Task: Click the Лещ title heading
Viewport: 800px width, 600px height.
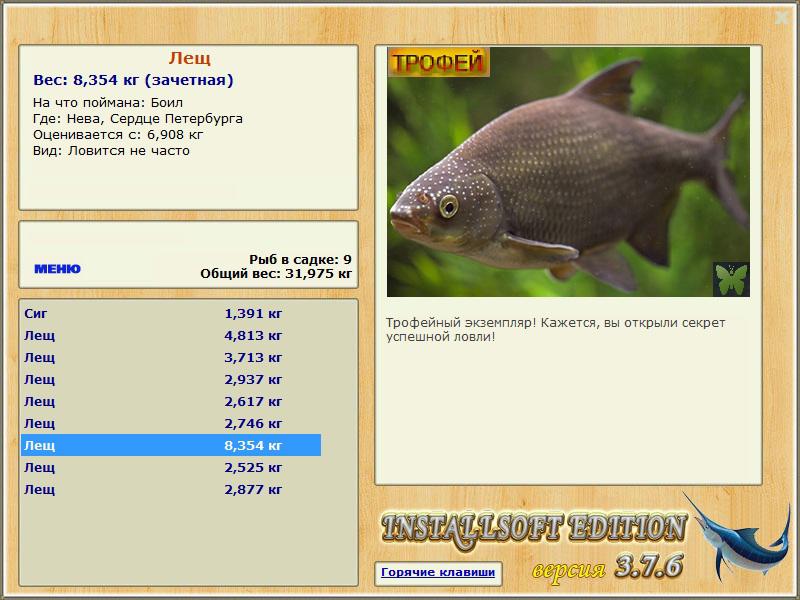Action: 189,58
